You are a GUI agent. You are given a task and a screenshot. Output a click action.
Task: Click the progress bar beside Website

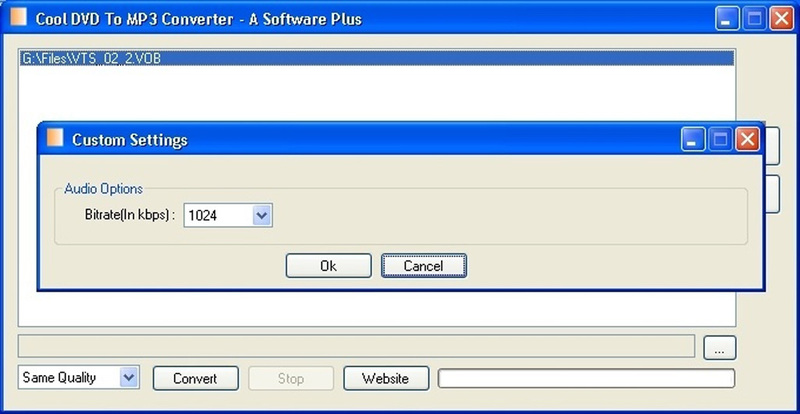click(x=586, y=378)
